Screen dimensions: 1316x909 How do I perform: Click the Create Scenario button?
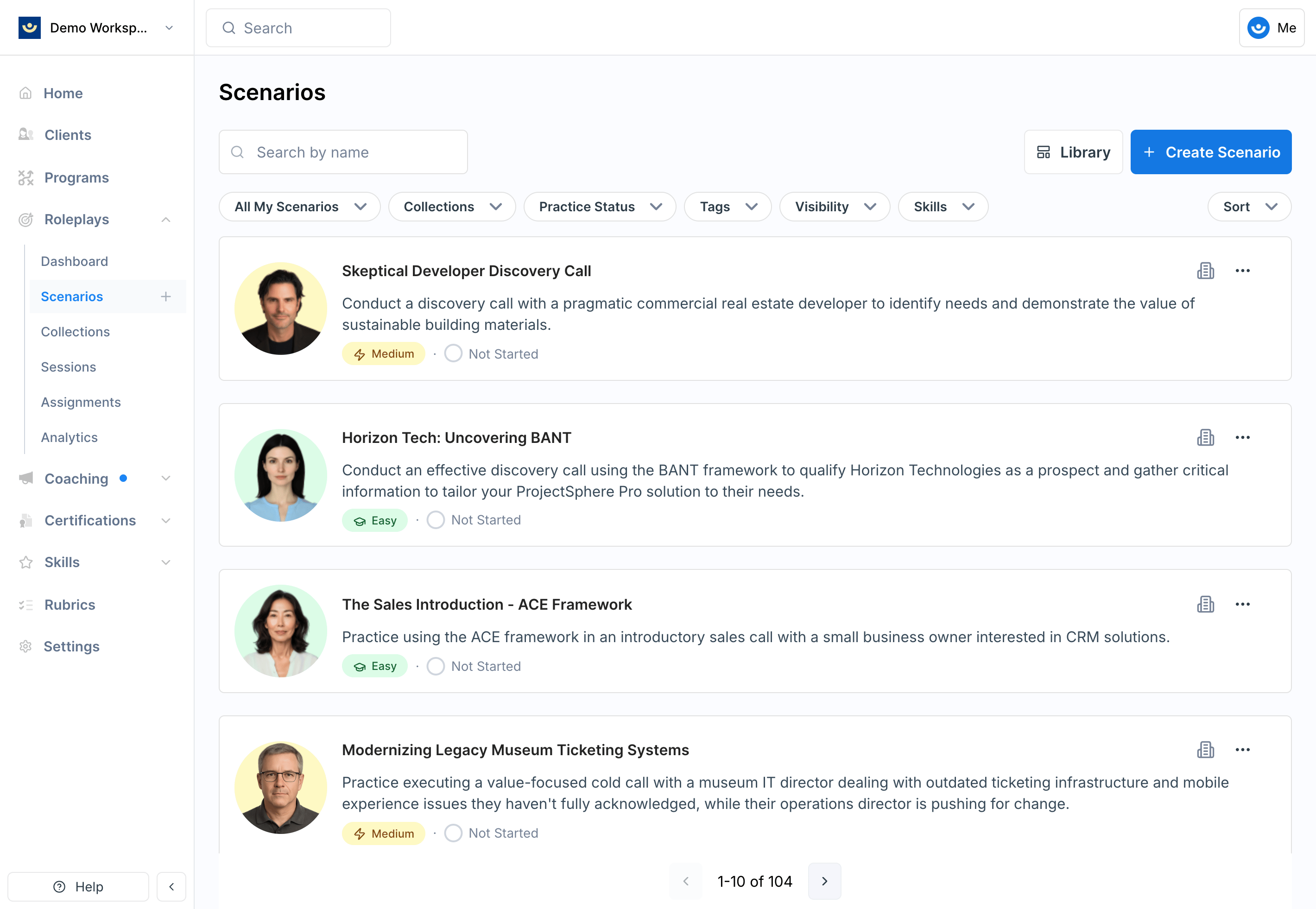point(1211,152)
